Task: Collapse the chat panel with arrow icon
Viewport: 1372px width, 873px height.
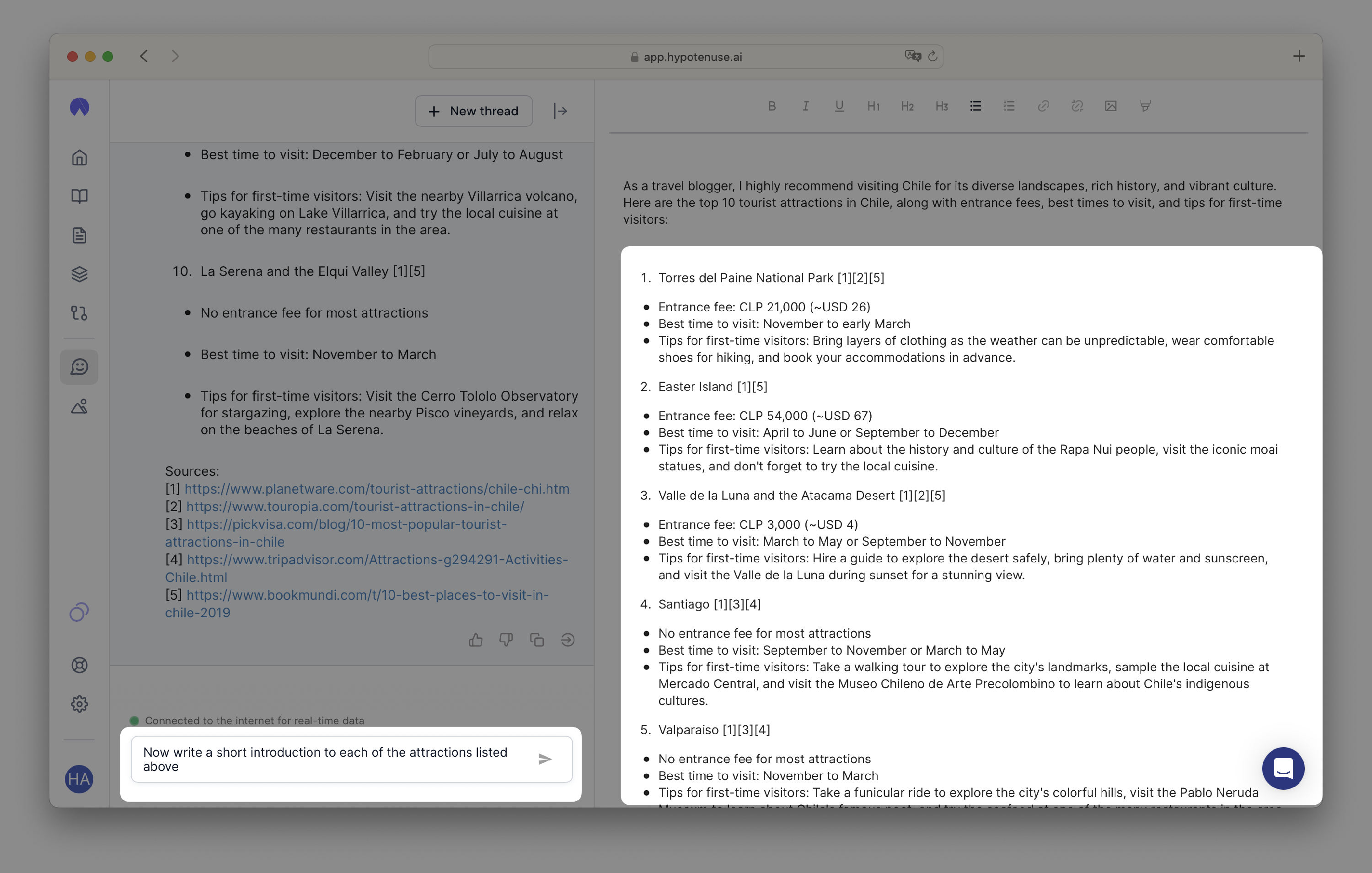Action: coord(560,111)
